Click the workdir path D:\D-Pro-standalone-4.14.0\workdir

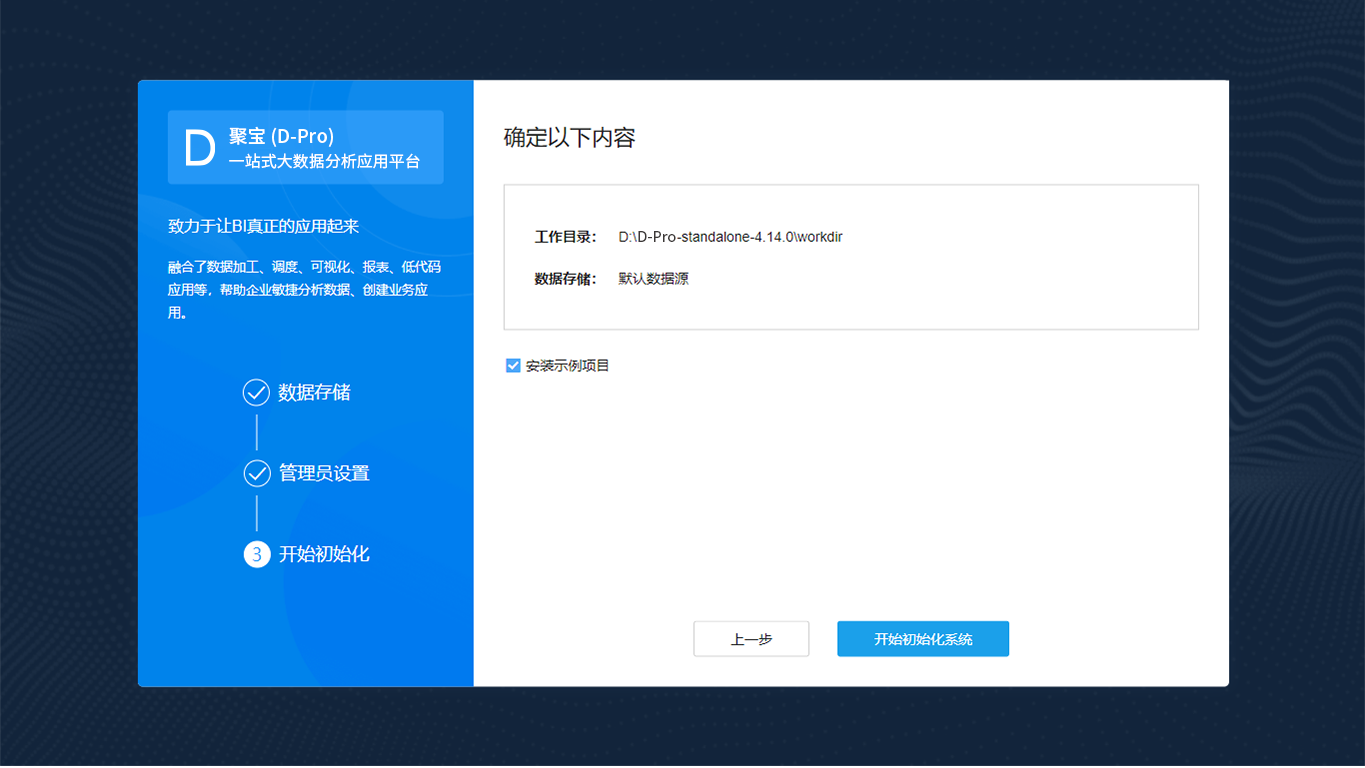coord(730,237)
